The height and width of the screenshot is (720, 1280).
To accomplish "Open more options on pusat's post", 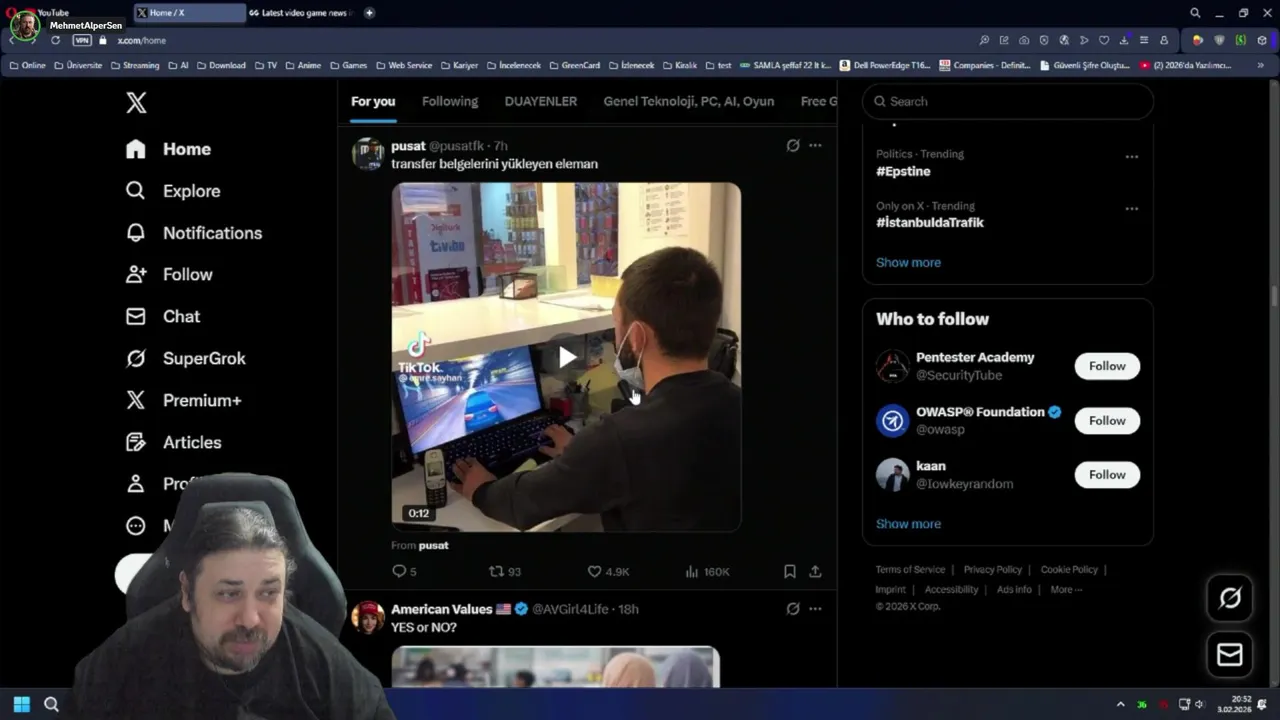I will (815, 146).
